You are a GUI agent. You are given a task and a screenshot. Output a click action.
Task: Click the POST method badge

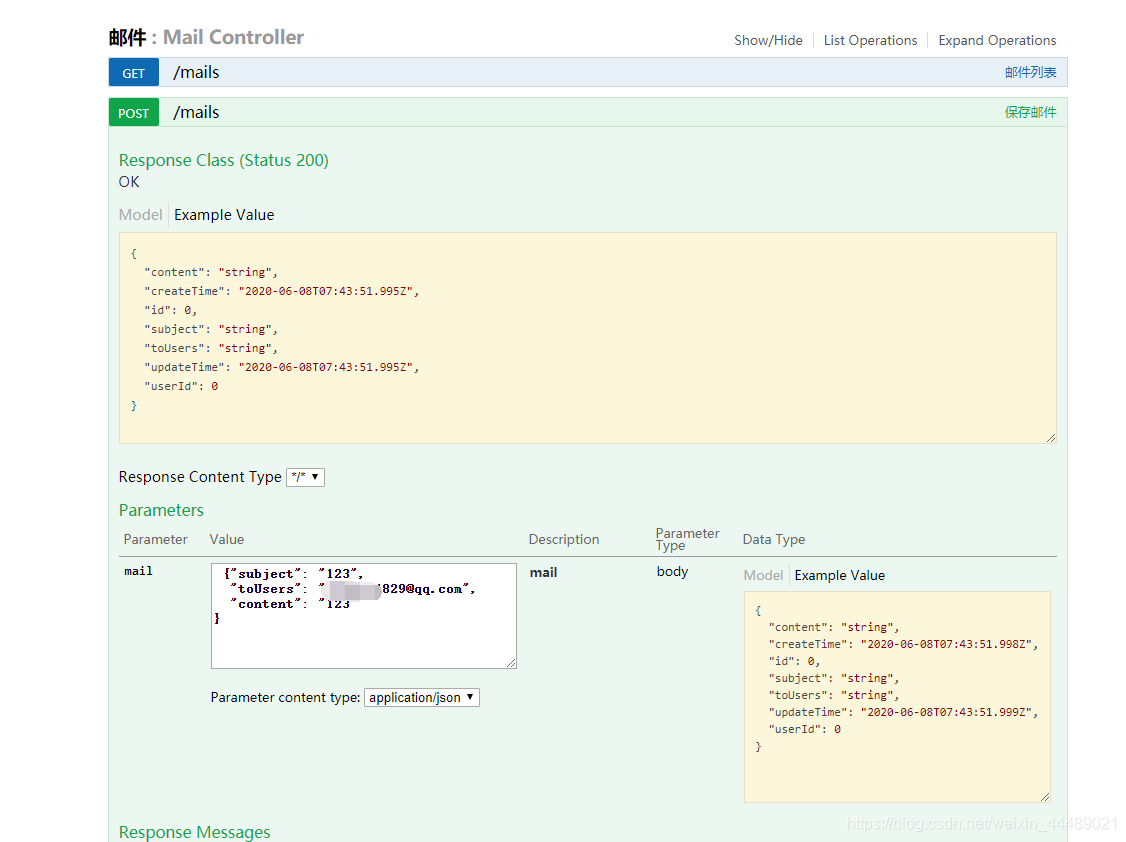134,113
